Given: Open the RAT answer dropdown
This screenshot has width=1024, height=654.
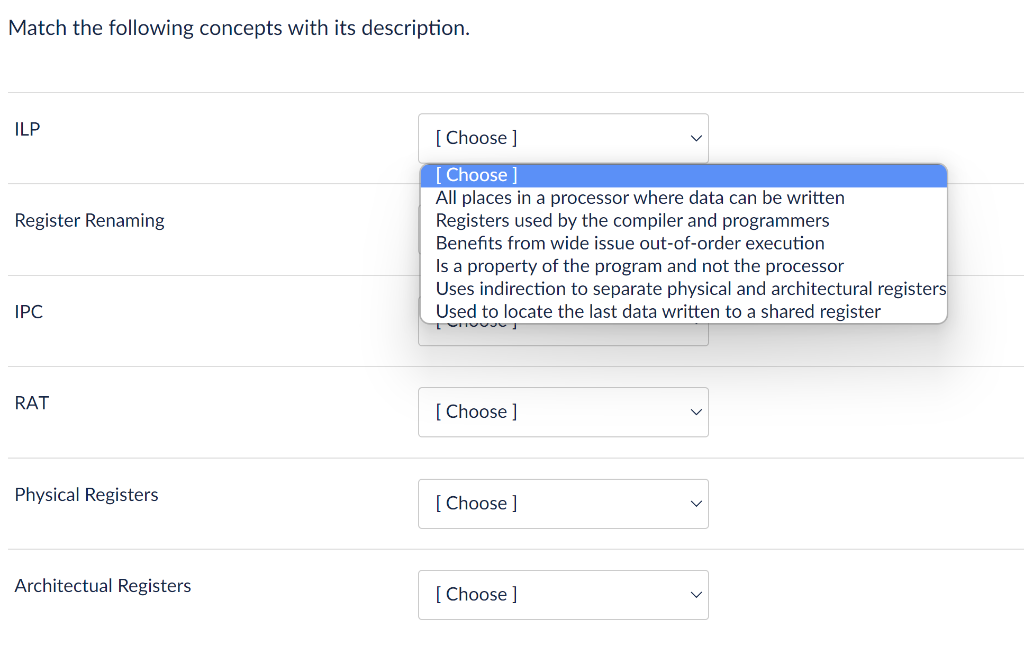Looking at the screenshot, I should 563,412.
